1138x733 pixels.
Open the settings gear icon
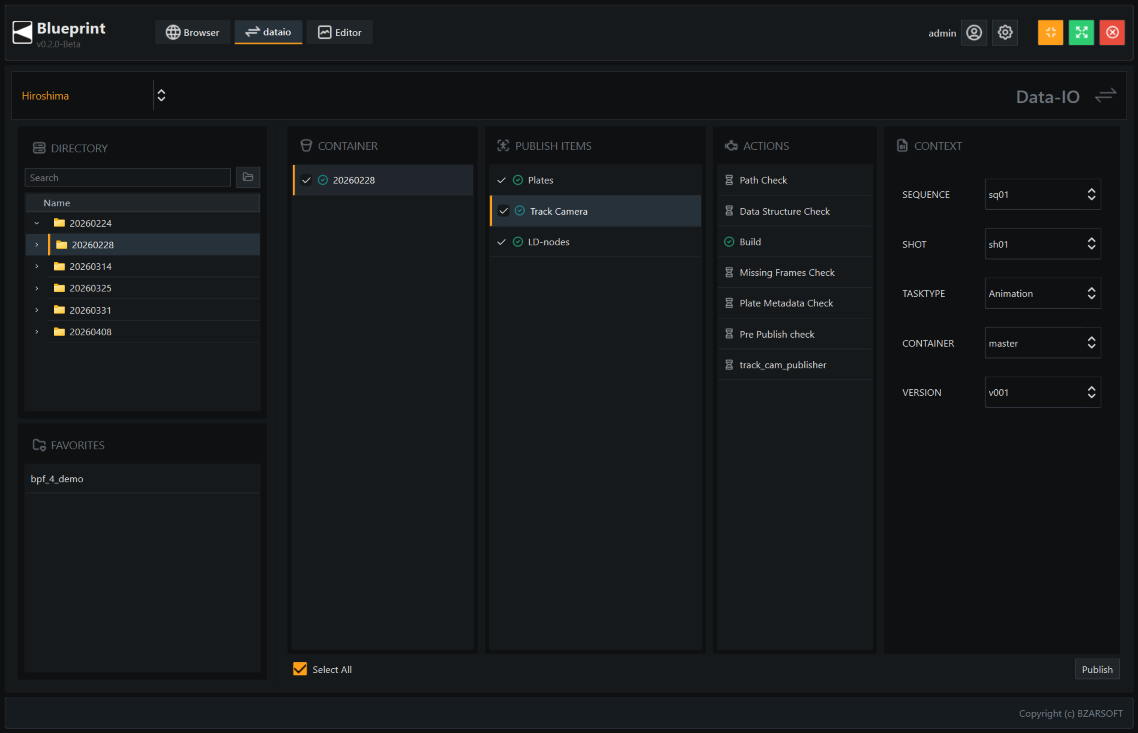click(1005, 33)
